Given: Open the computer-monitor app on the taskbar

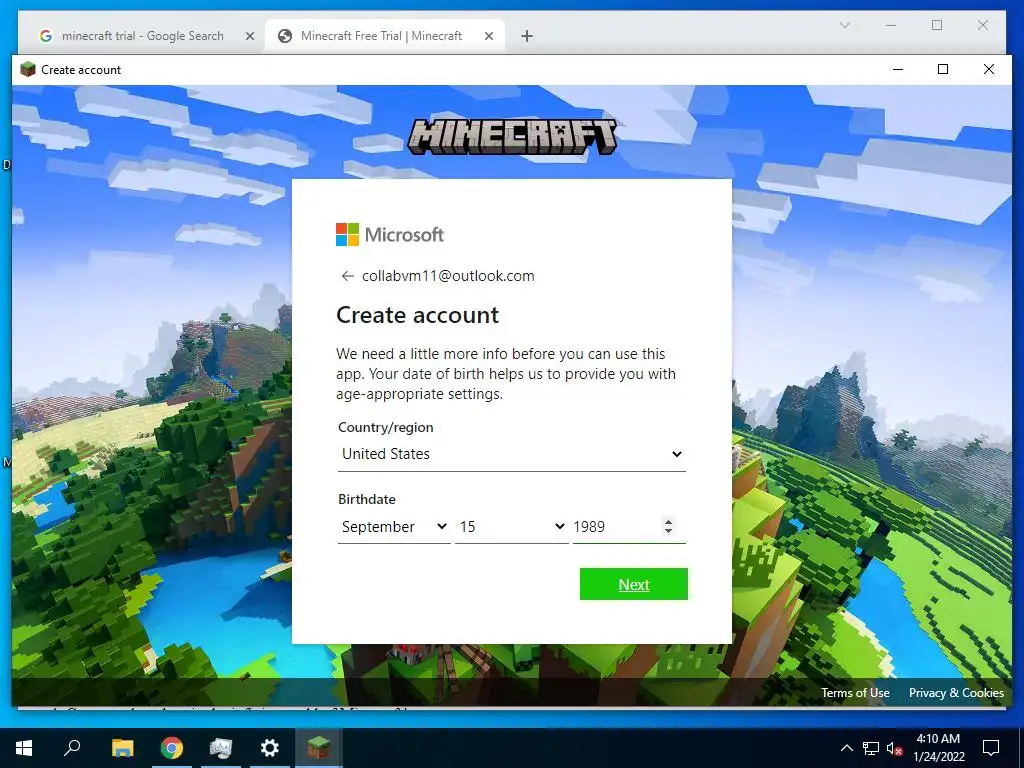Looking at the screenshot, I should pyautogui.click(x=221, y=748).
